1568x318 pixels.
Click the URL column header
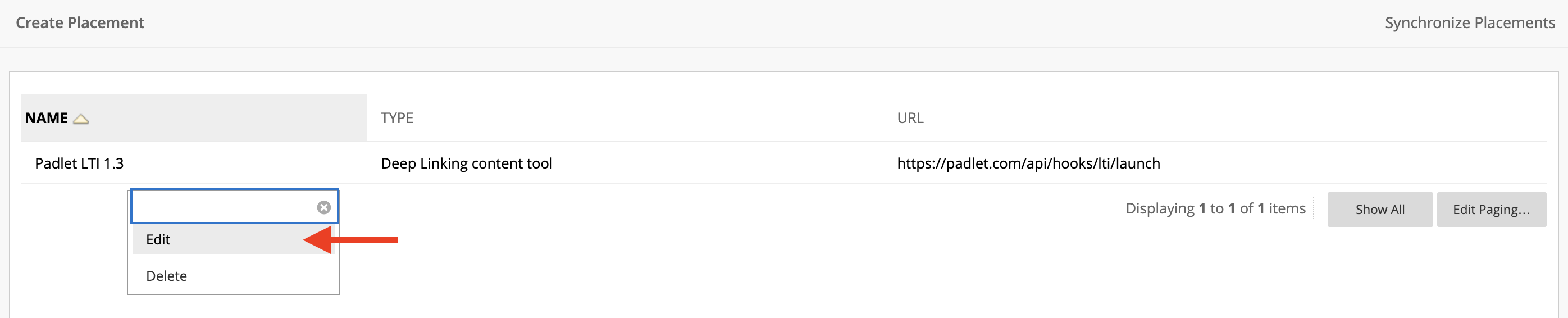click(910, 118)
